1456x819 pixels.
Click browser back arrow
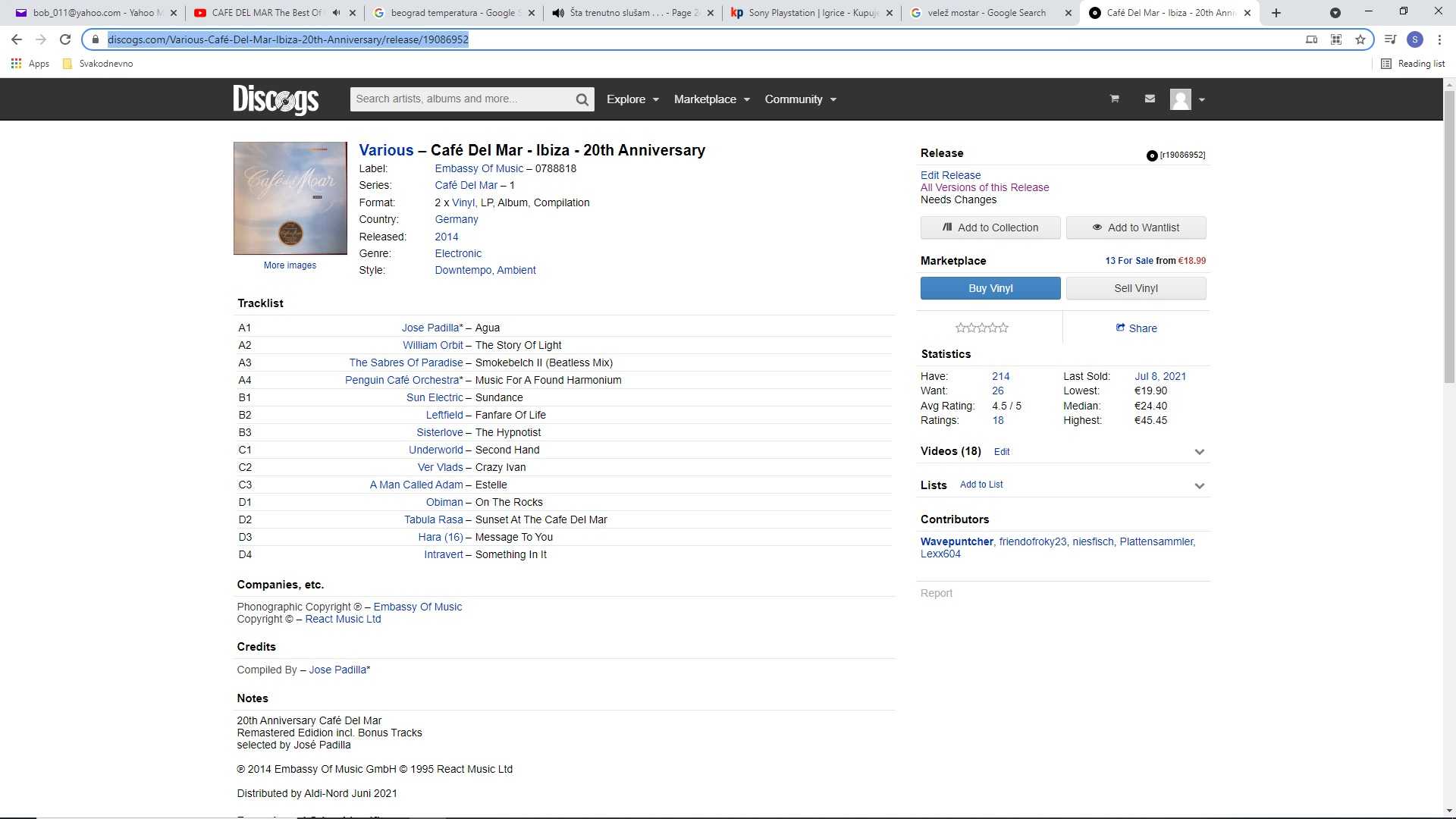(x=17, y=39)
